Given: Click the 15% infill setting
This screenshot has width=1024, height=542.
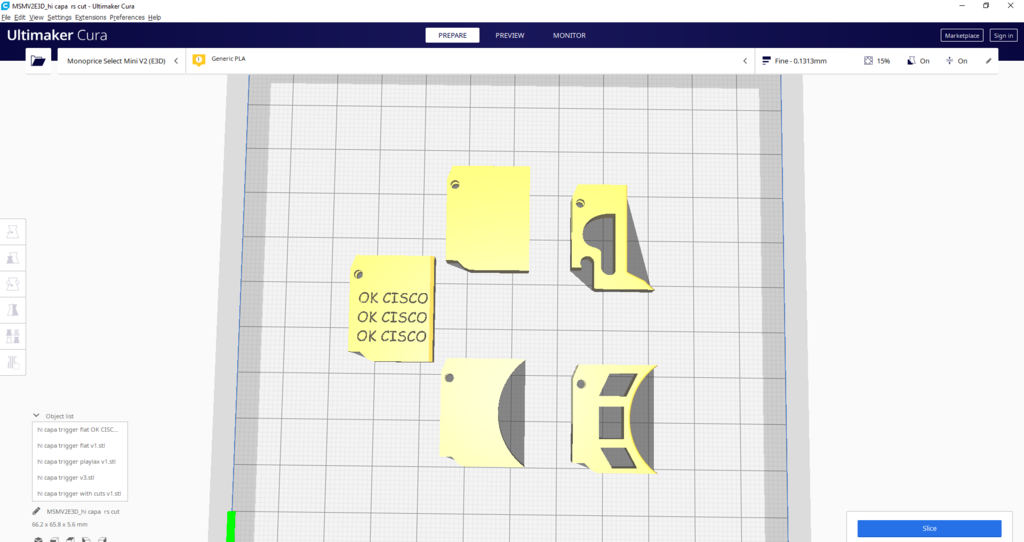Looking at the screenshot, I should pos(877,61).
